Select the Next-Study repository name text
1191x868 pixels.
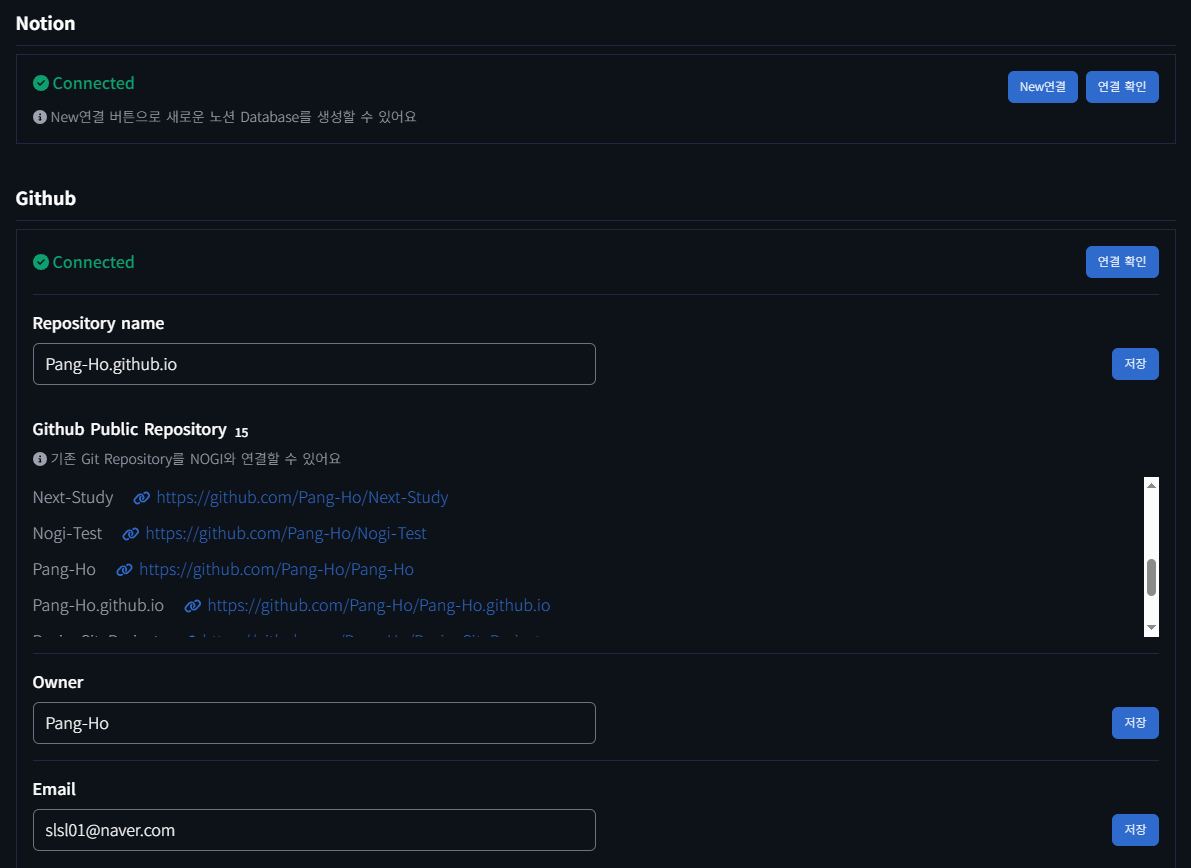73,497
